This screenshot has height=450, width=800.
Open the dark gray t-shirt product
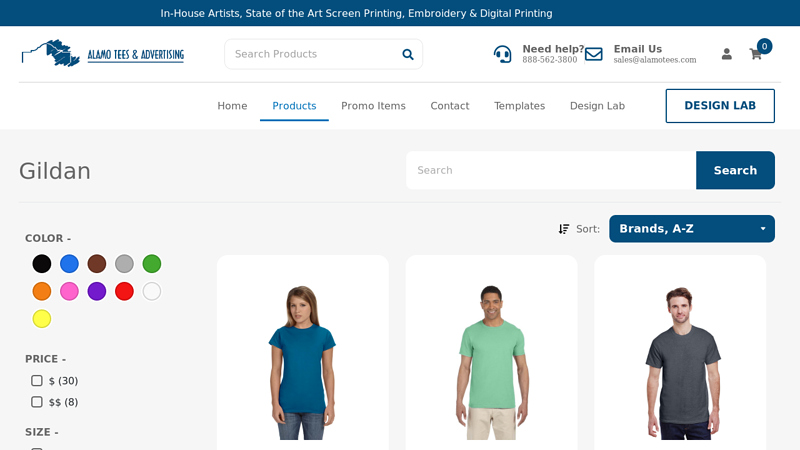(x=683, y=362)
